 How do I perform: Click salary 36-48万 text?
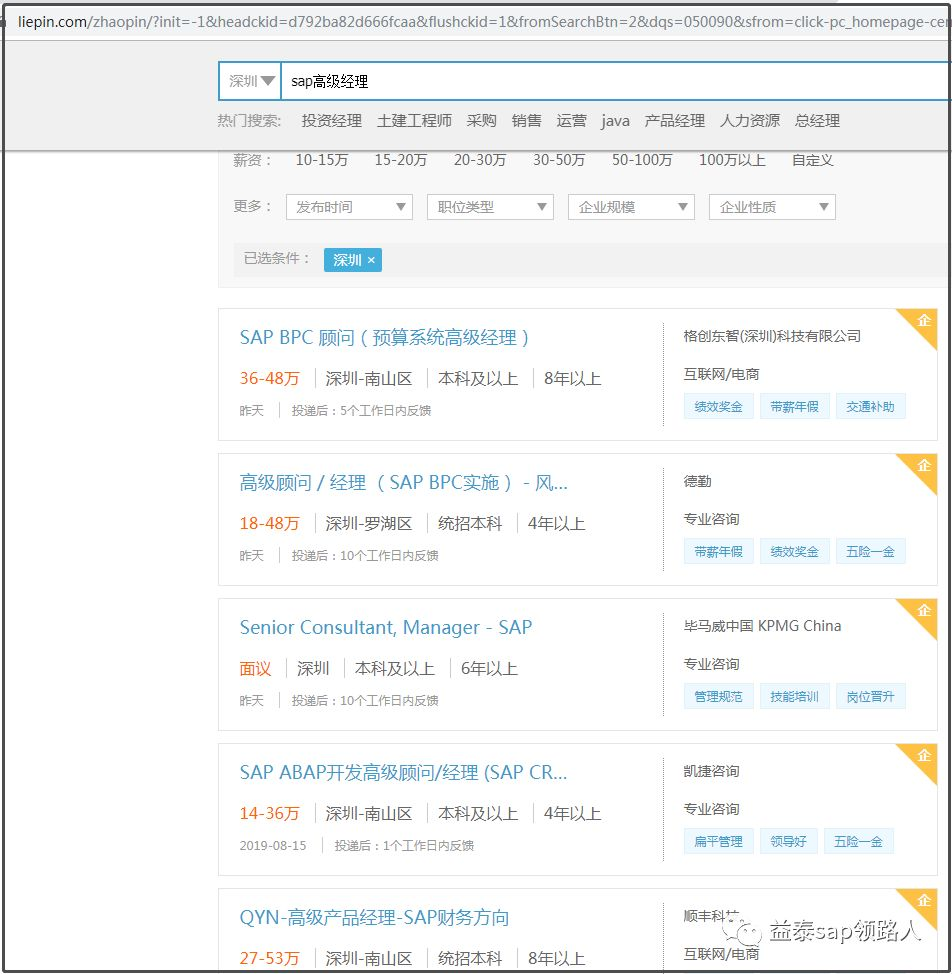click(x=270, y=378)
